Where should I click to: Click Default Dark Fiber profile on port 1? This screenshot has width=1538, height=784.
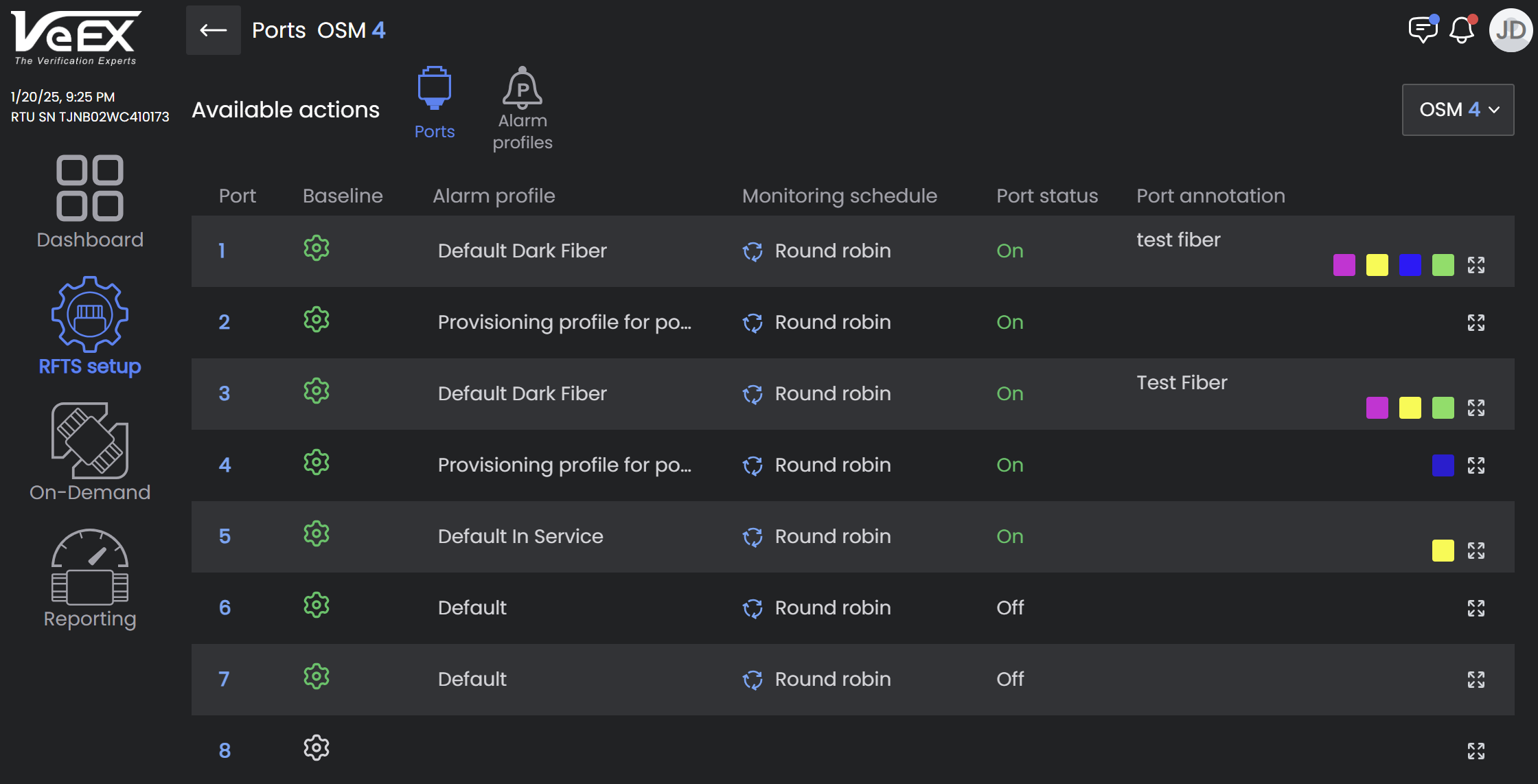[x=522, y=251]
